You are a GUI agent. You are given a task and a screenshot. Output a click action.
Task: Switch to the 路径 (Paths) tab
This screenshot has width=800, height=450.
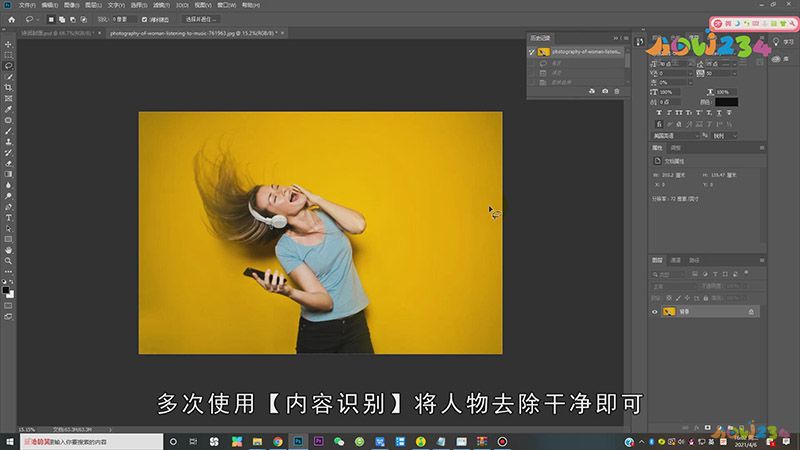coord(694,260)
